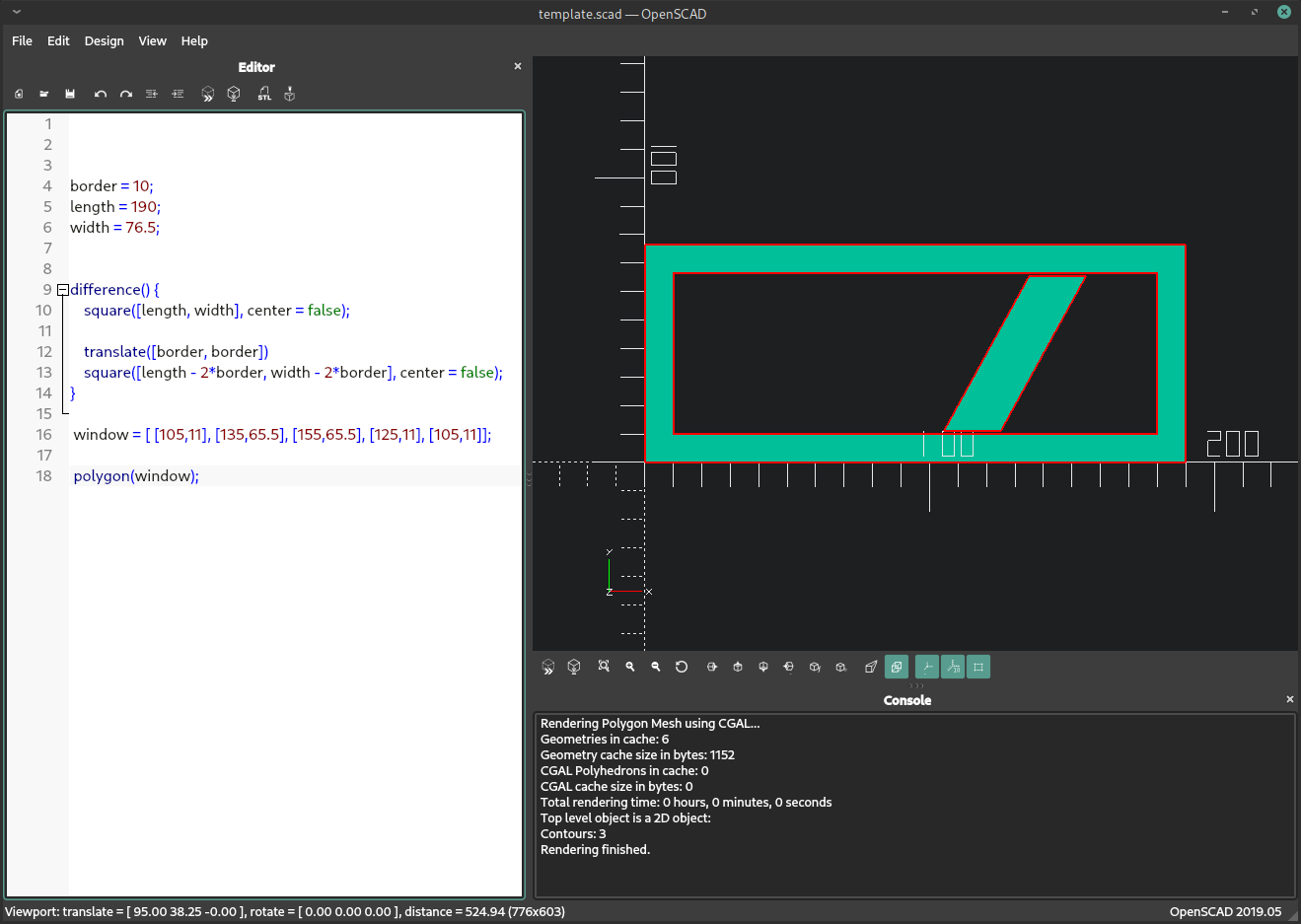1301x924 pixels.
Task: Close the Console panel
Action: (1289, 699)
